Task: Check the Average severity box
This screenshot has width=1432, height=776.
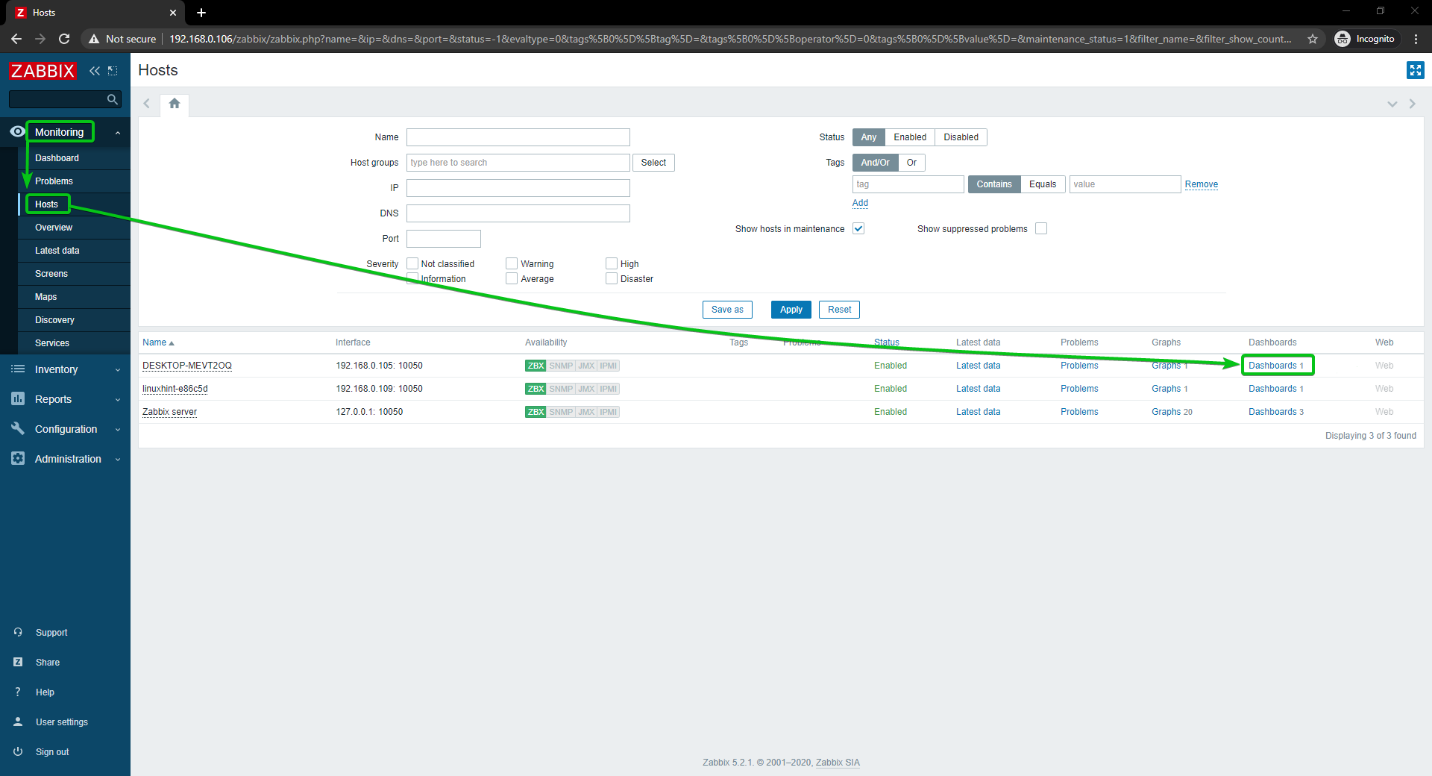Action: pos(512,279)
